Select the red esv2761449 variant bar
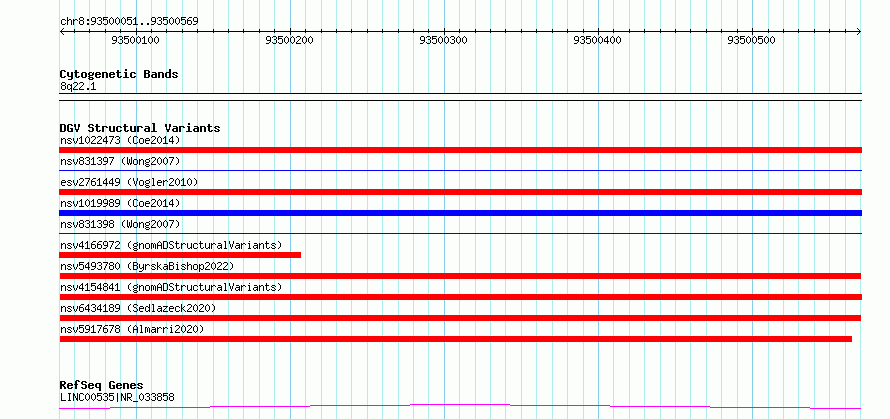The height and width of the screenshot is (419, 890). point(460,192)
